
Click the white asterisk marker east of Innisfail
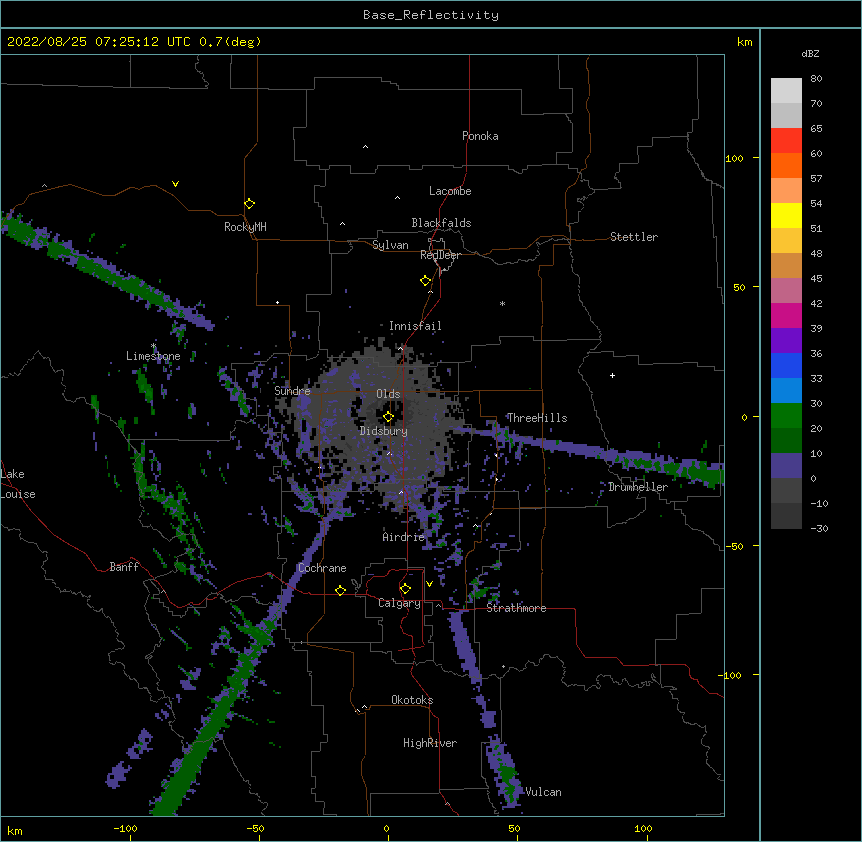(502, 303)
